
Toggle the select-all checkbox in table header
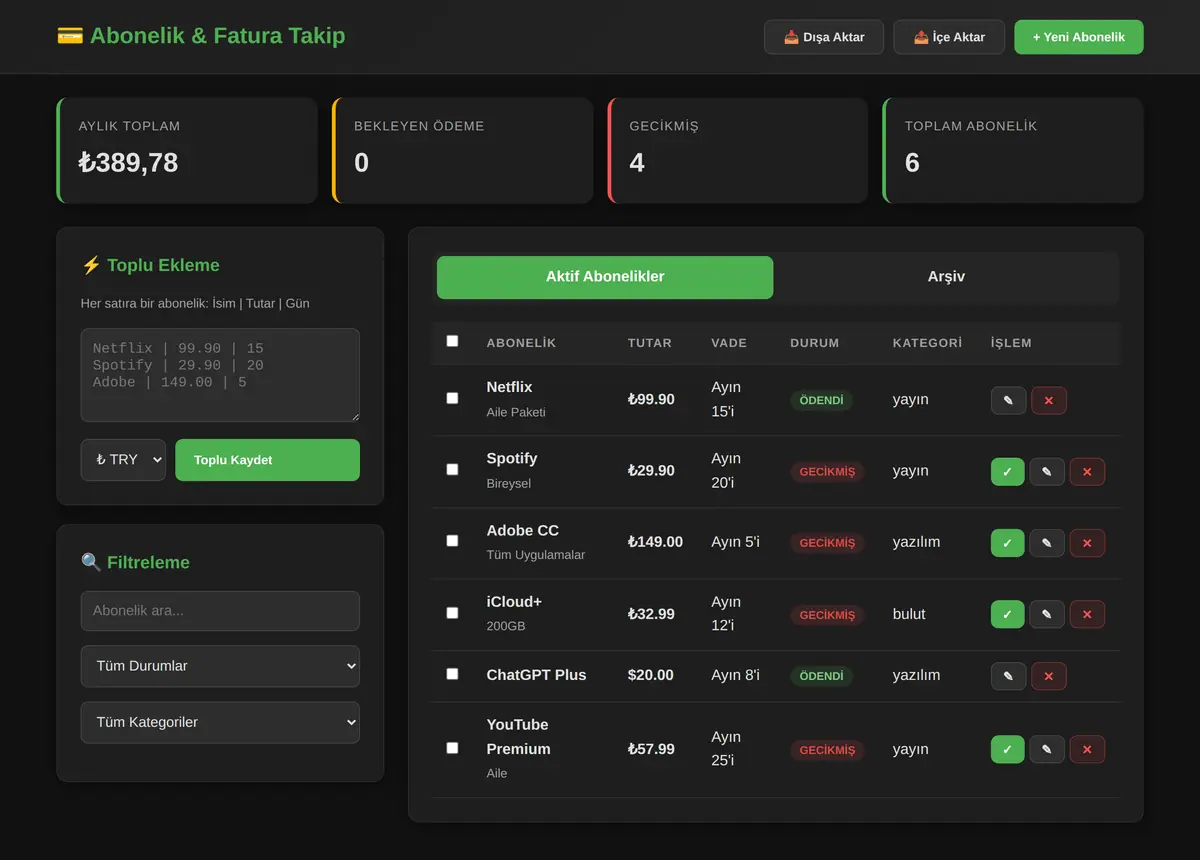452,341
